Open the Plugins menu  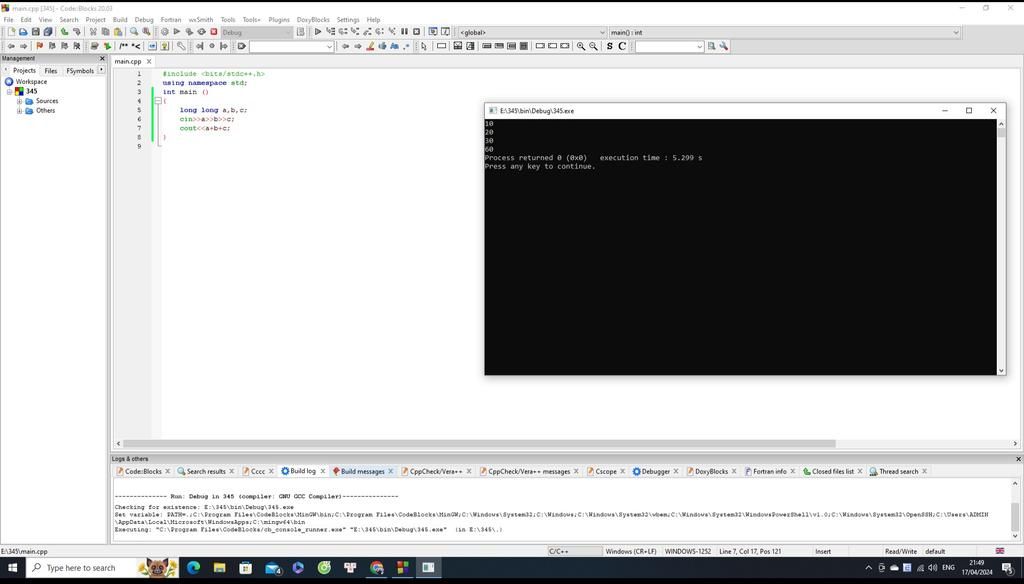point(279,20)
